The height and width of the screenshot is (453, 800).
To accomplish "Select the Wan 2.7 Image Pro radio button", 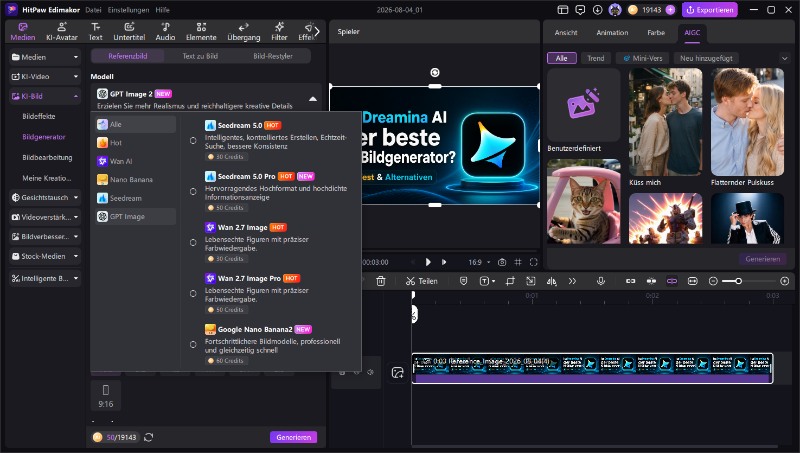I will point(193,294).
